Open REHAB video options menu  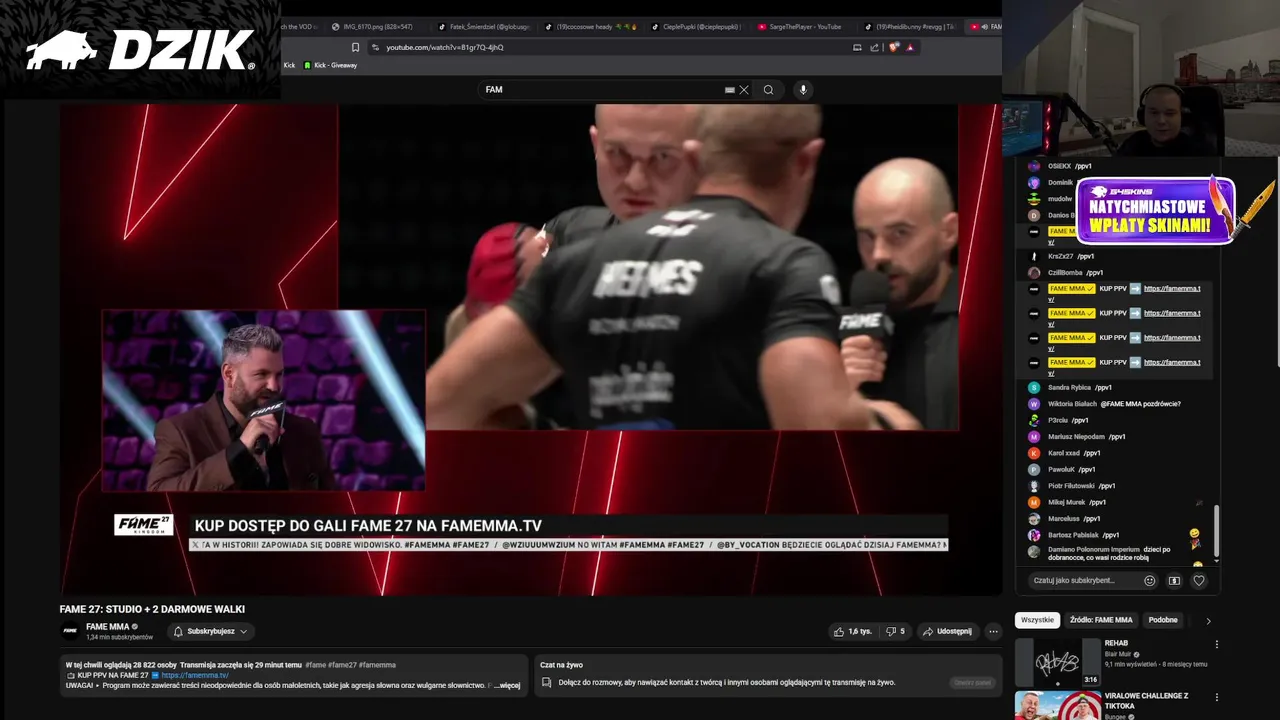click(x=1217, y=645)
